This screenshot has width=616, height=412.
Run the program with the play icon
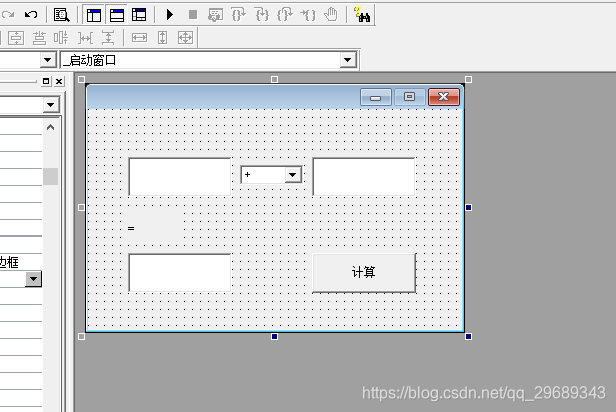pos(169,15)
